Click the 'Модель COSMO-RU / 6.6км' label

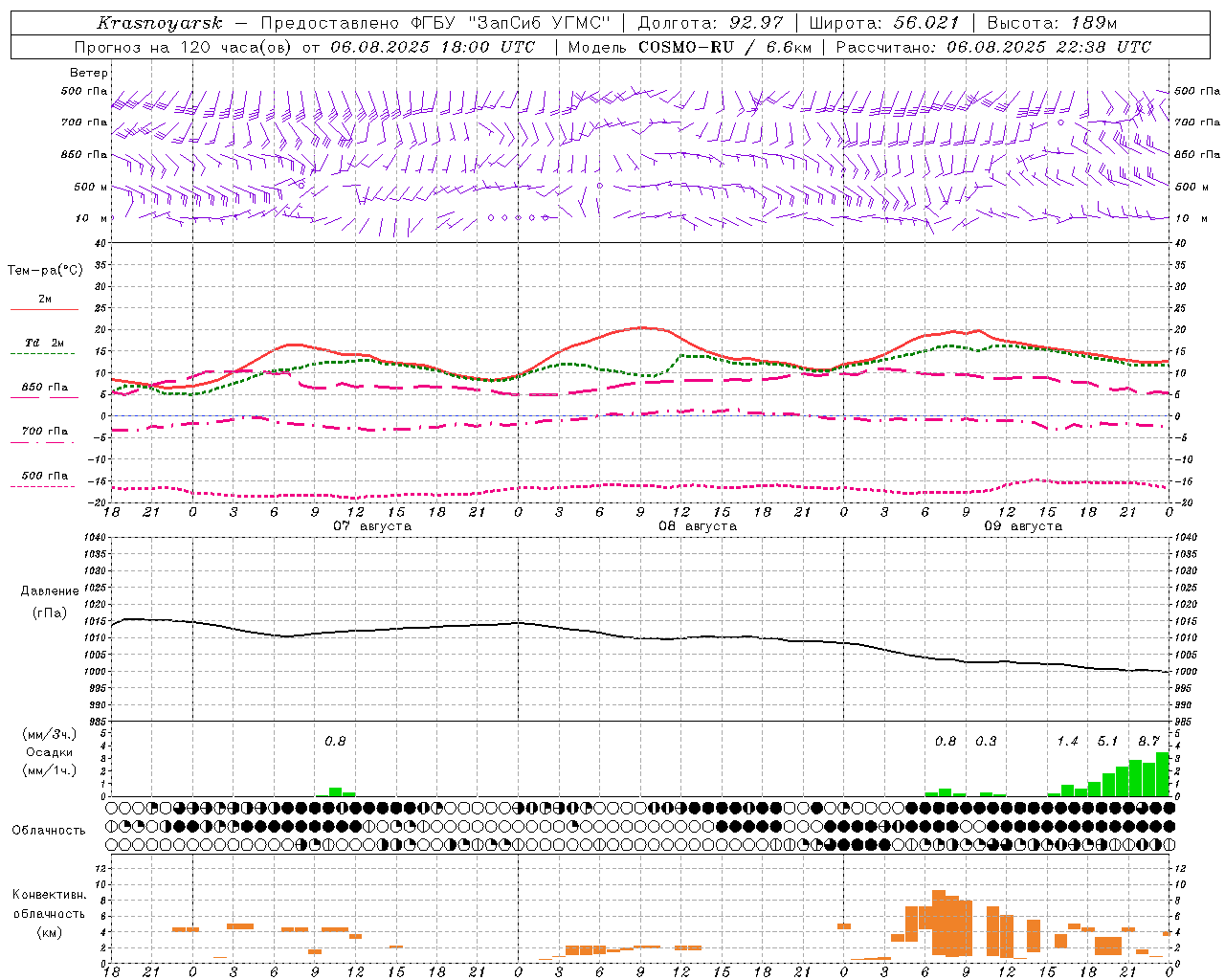click(690, 47)
